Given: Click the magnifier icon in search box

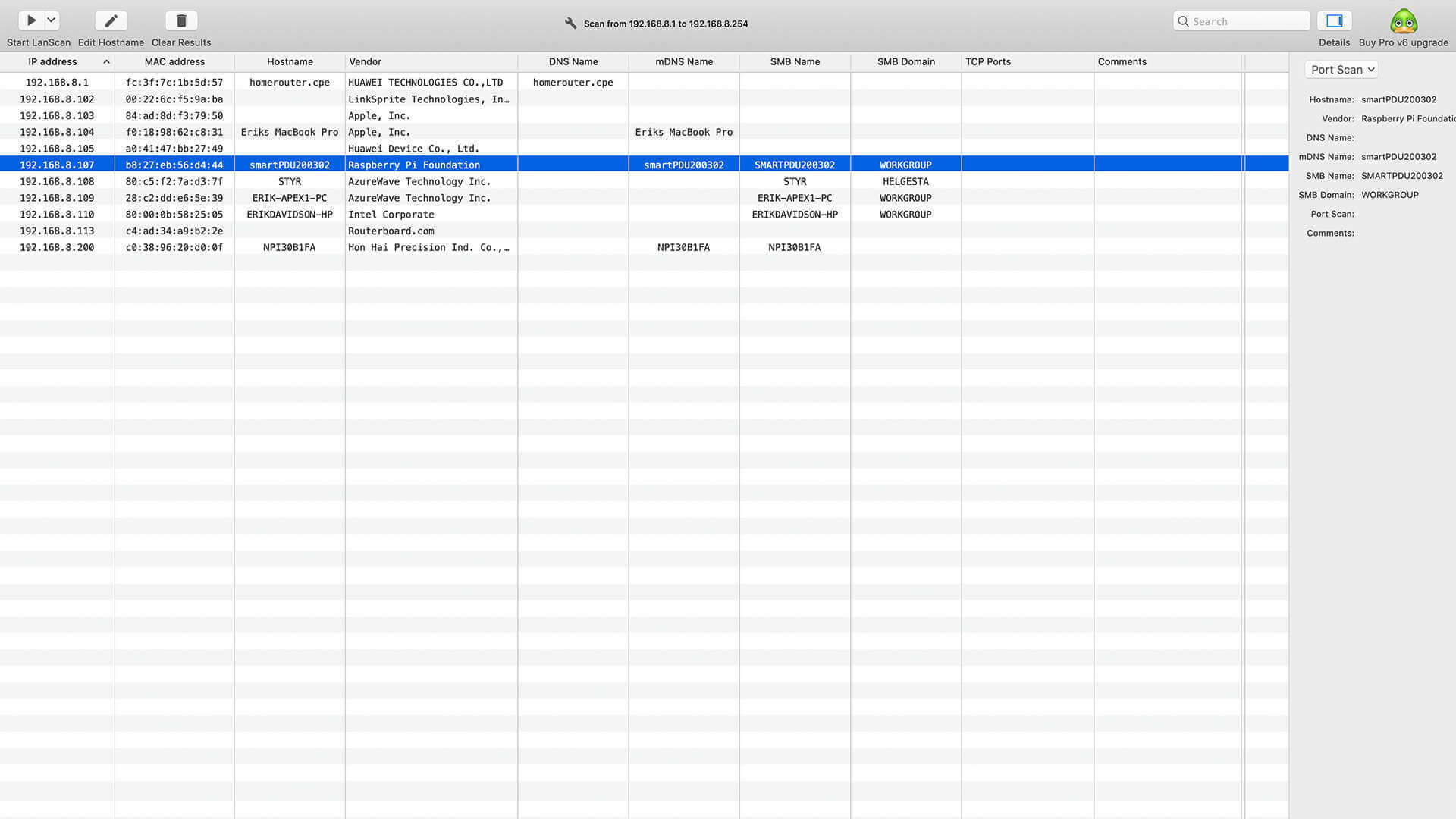Looking at the screenshot, I should (1183, 21).
